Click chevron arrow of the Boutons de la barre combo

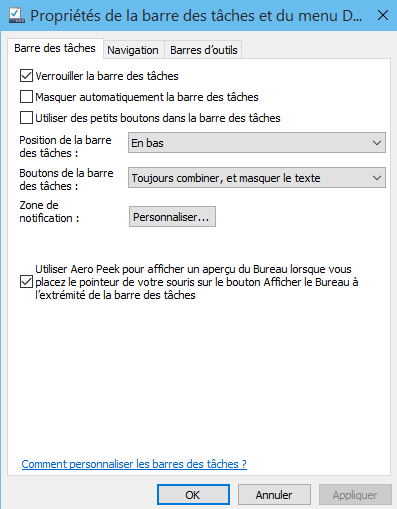click(x=377, y=178)
